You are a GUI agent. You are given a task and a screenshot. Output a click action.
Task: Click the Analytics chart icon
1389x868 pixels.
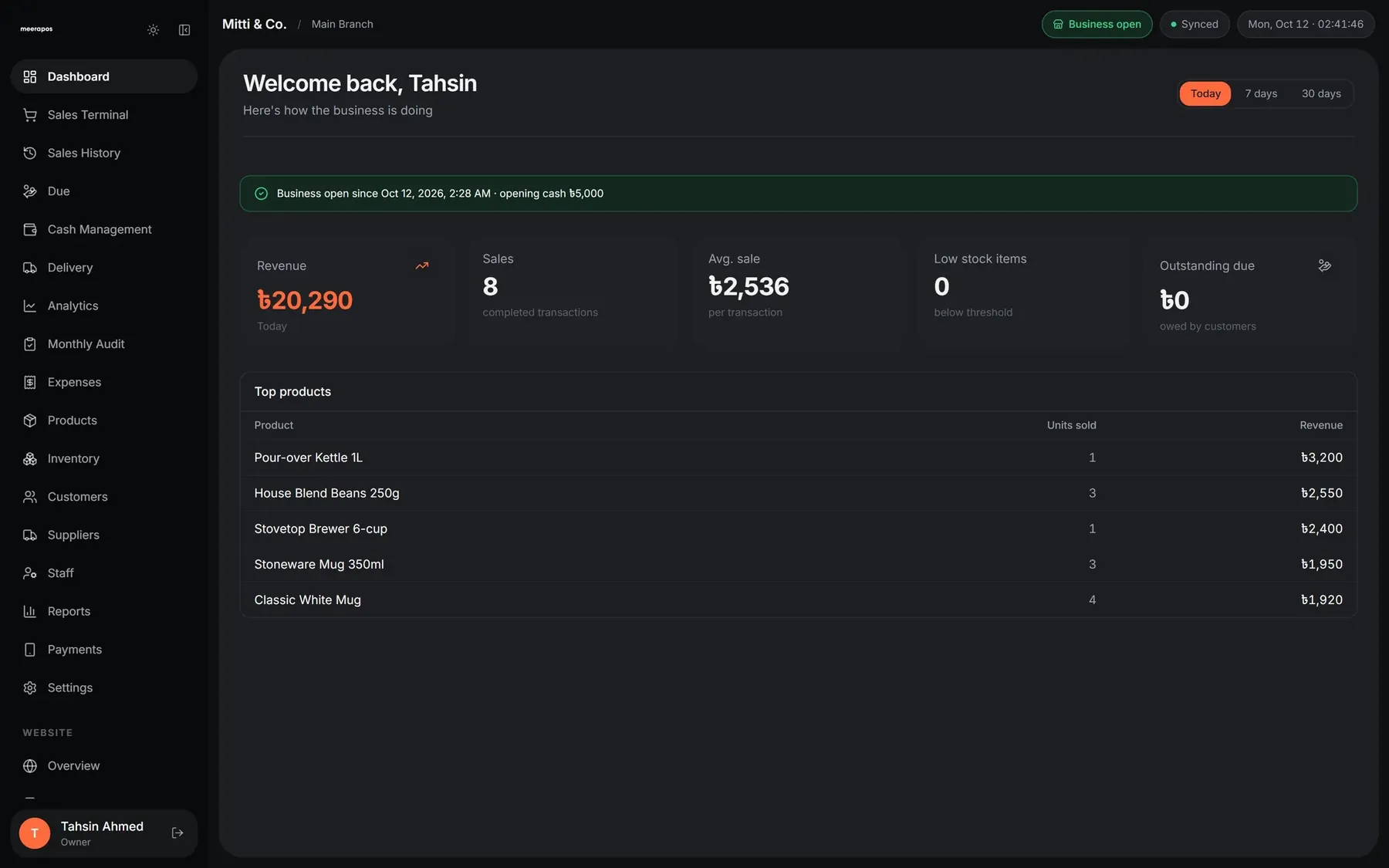coord(30,306)
